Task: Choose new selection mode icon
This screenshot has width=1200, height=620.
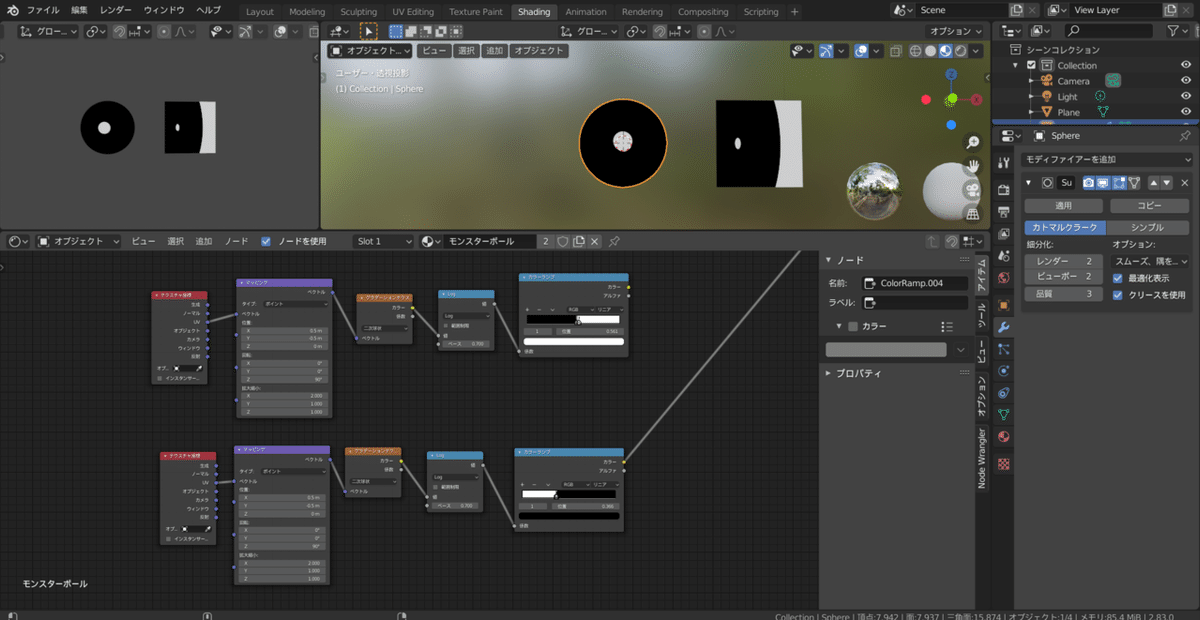Action: tap(396, 31)
